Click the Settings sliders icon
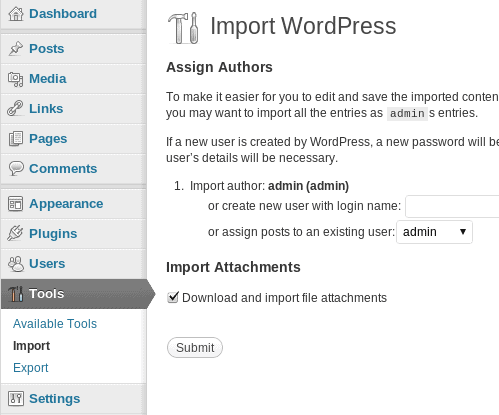This screenshot has height=415, width=499. click(16, 399)
